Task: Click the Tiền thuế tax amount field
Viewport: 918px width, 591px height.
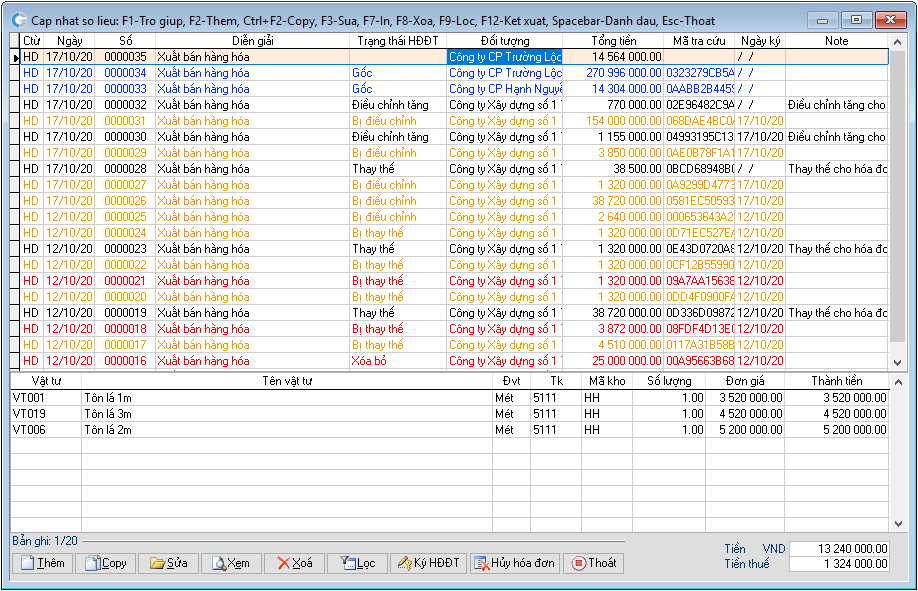Action: pyautogui.click(x=839, y=564)
